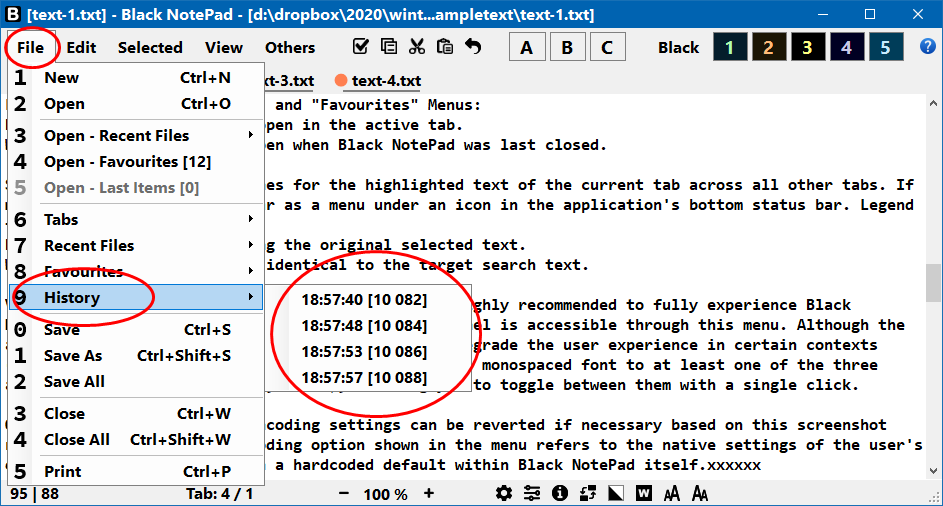The height and width of the screenshot is (506, 943).
Task: Restore history entry 18:57:40 [10 082]
Action: (x=367, y=300)
